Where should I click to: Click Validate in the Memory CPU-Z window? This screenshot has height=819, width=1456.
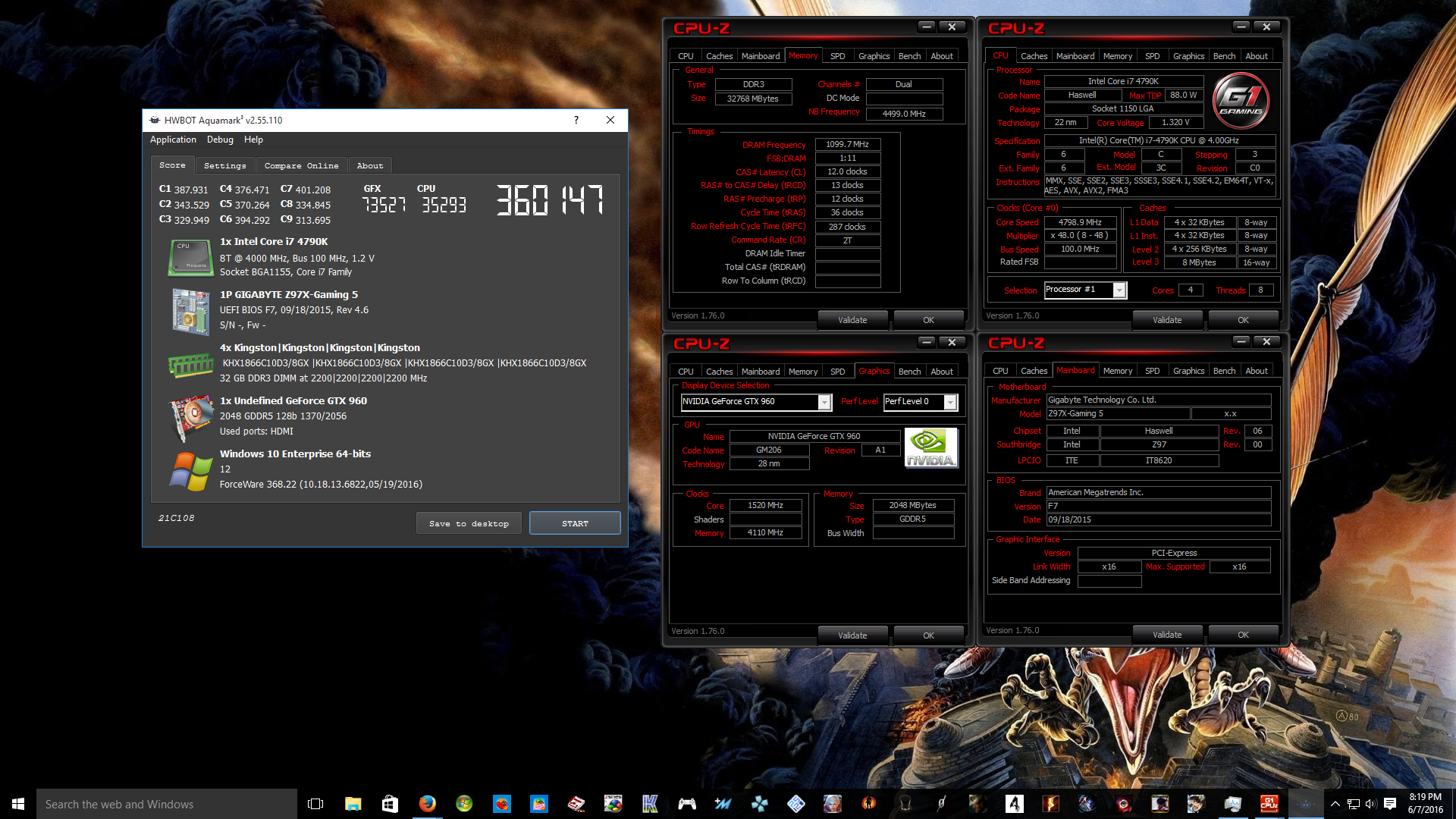(x=852, y=320)
